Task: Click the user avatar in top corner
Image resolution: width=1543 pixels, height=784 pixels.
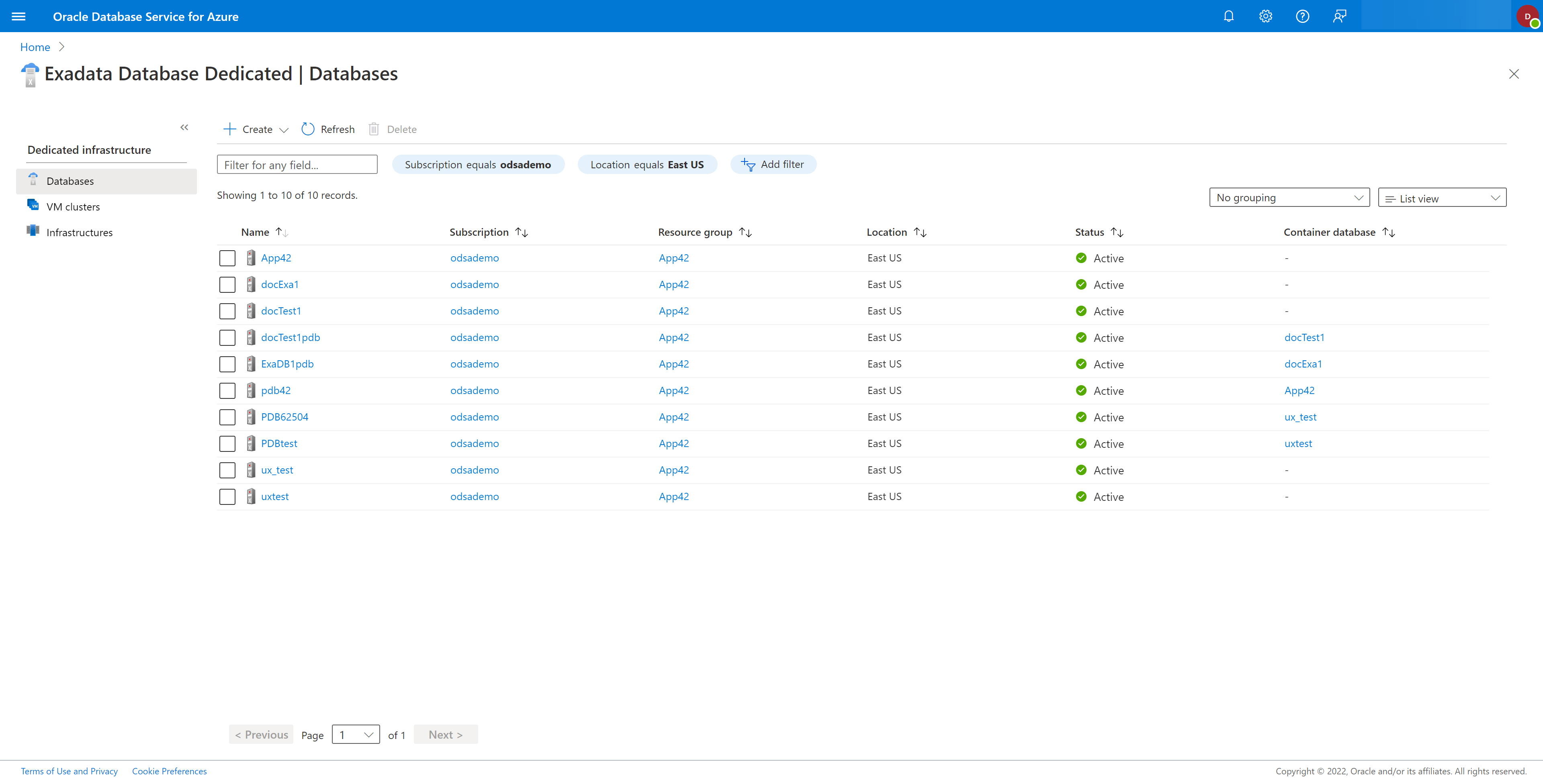Action: (x=1528, y=16)
